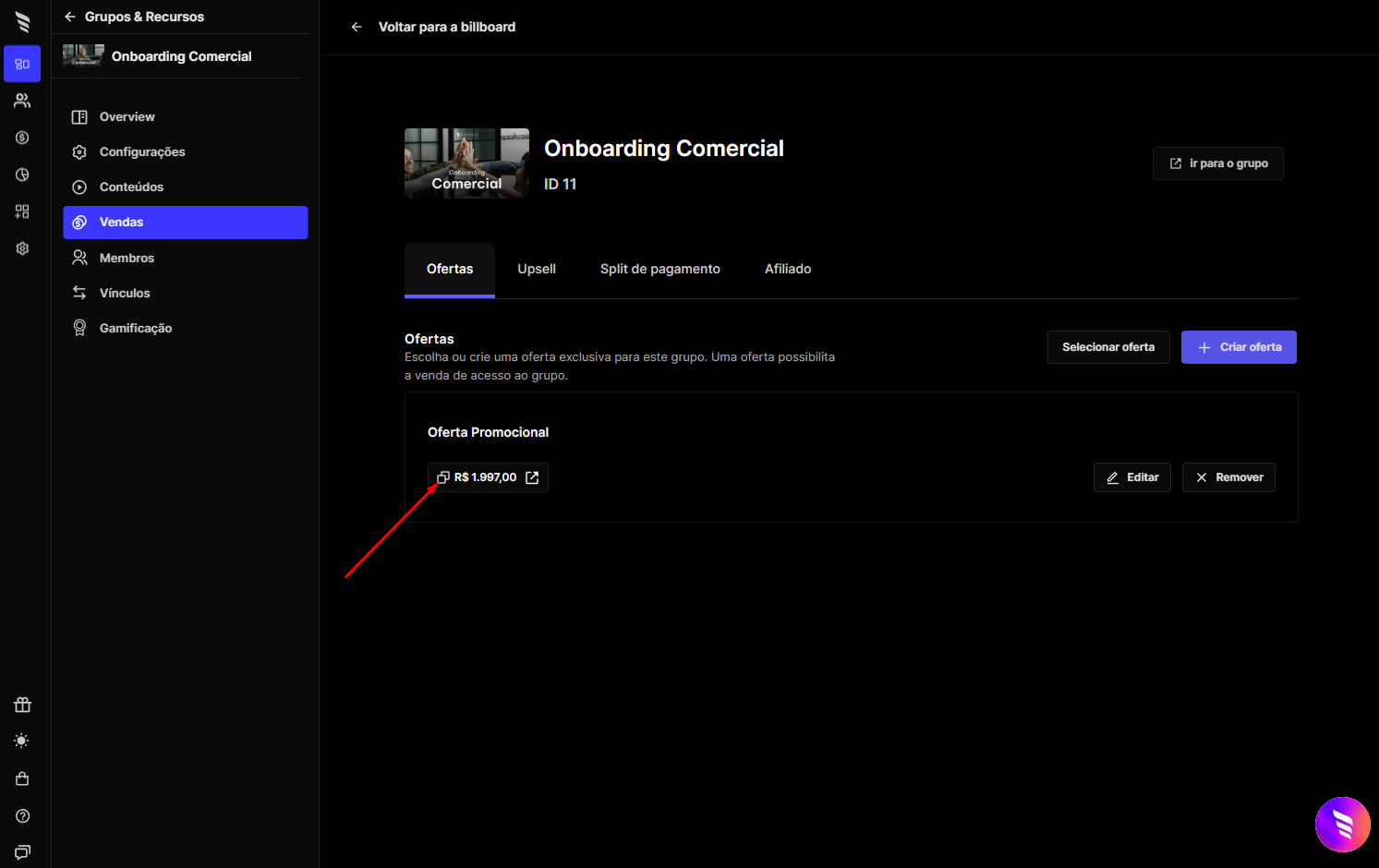Open the gift icon in left rail

click(22, 705)
